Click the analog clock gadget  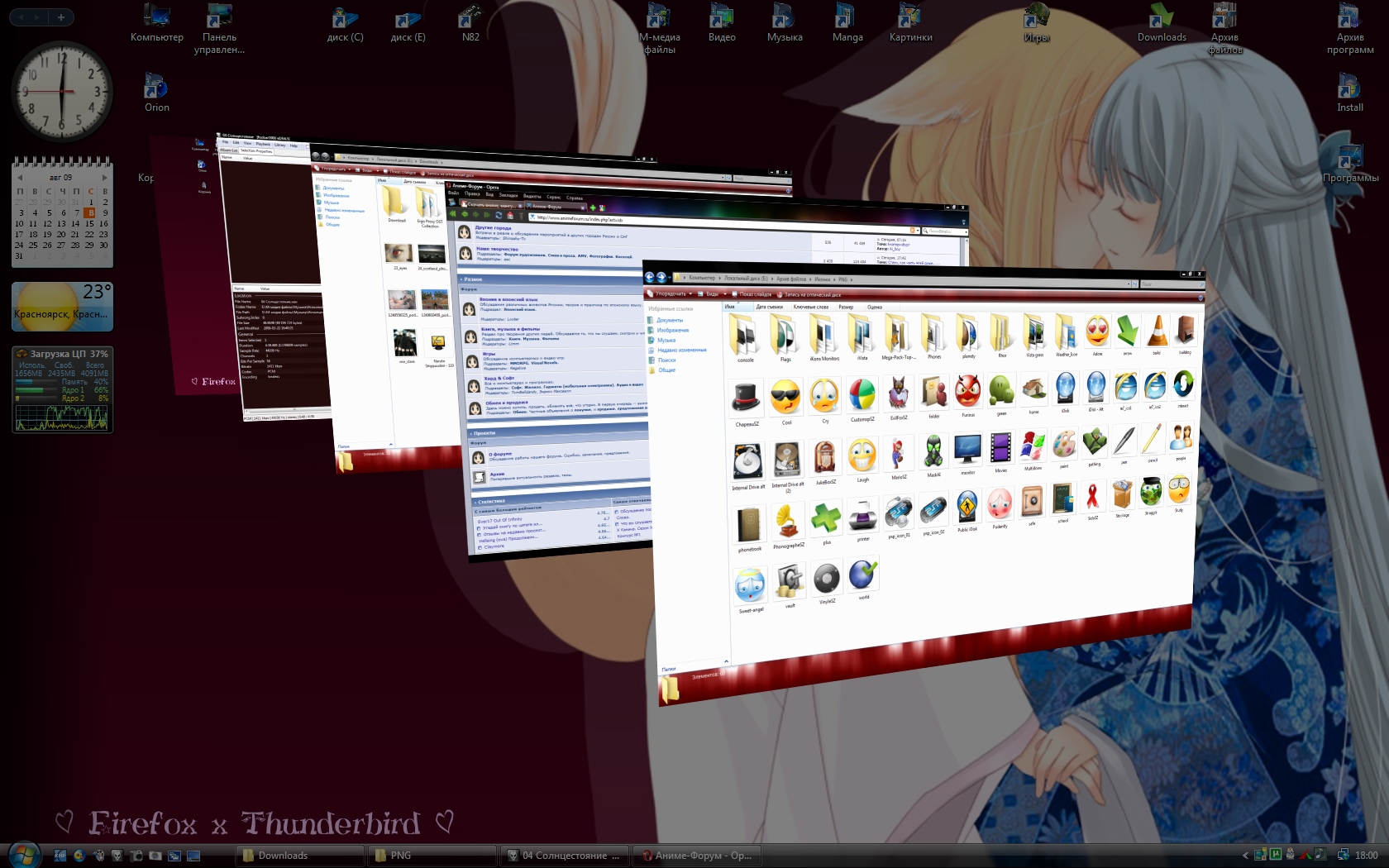pyautogui.click(x=62, y=91)
